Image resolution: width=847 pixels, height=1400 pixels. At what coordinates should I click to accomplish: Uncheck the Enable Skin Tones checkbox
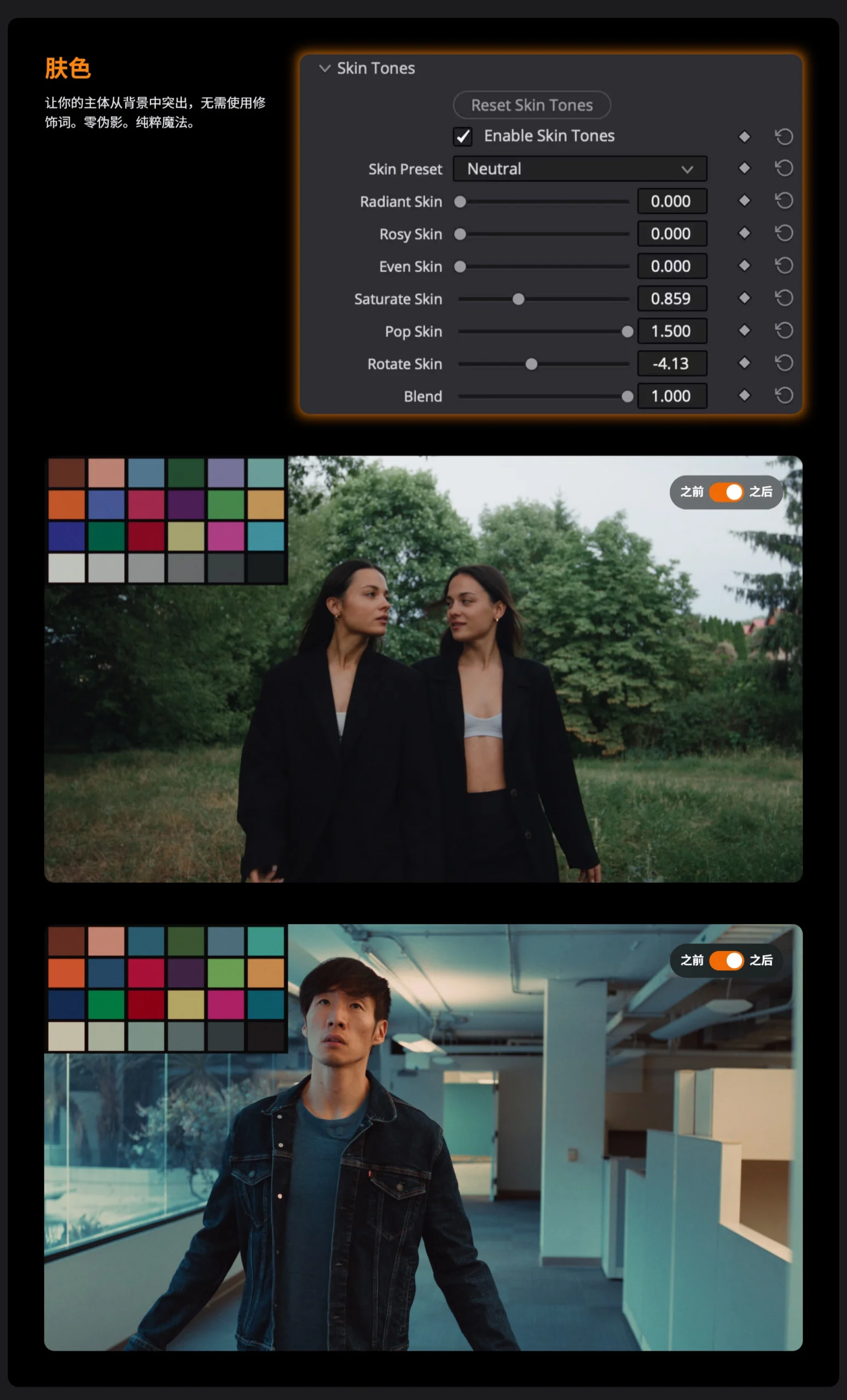[463, 136]
